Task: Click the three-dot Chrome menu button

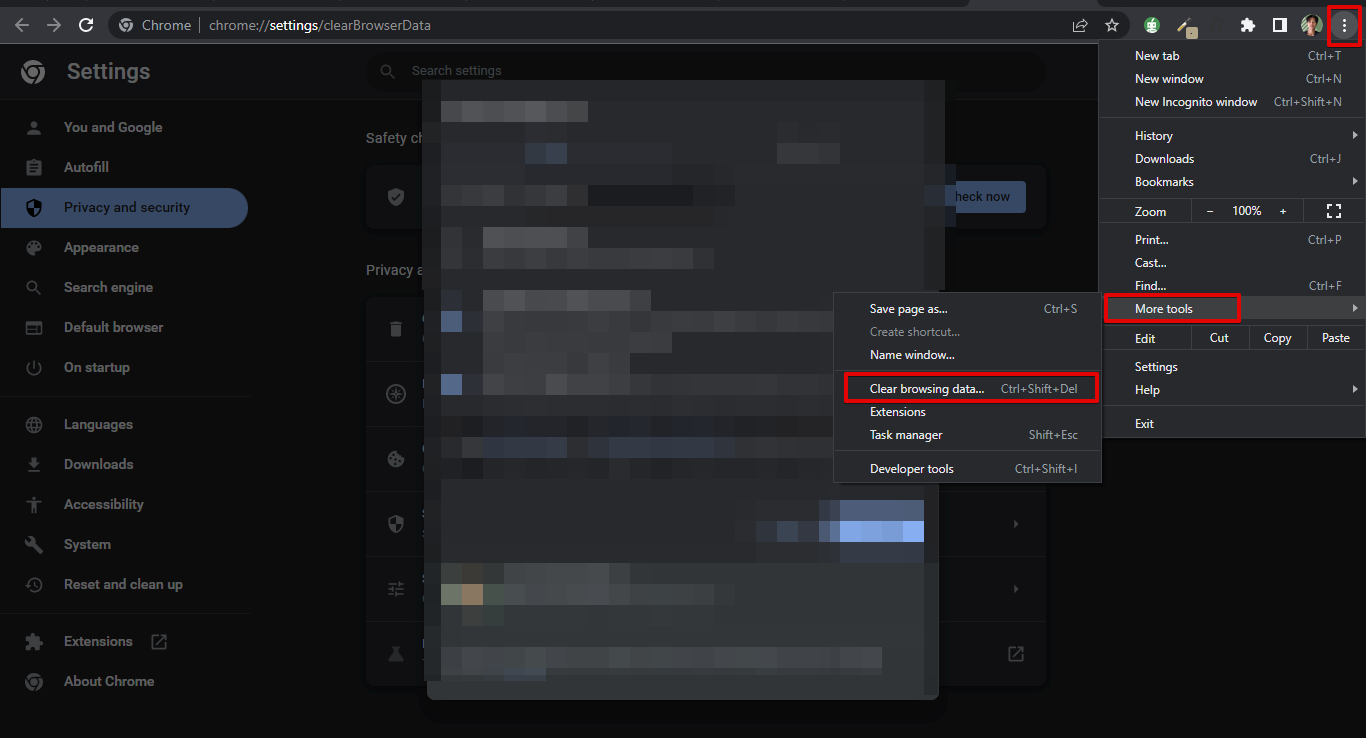Action: (x=1344, y=25)
